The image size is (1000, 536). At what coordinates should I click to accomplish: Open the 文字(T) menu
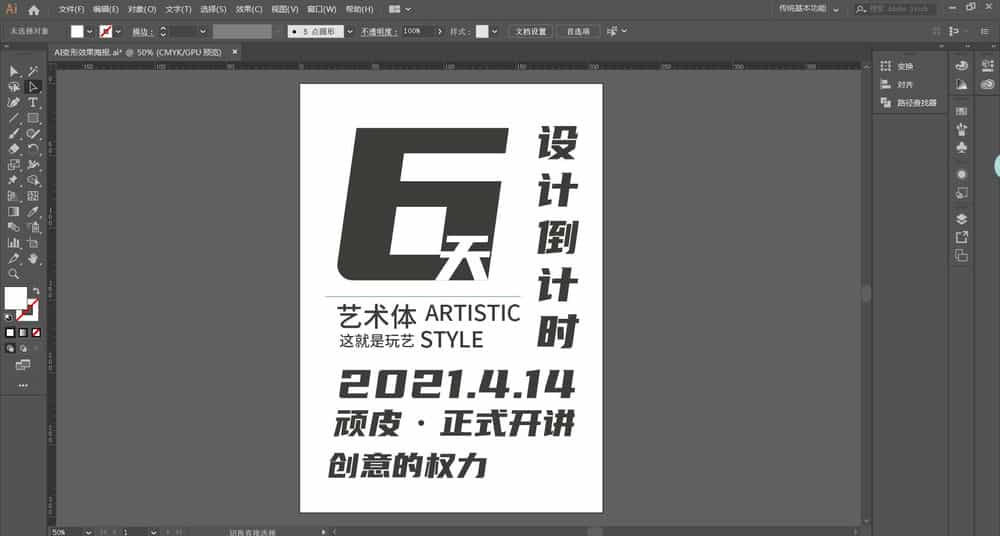pyautogui.click(x=178, y=10)
